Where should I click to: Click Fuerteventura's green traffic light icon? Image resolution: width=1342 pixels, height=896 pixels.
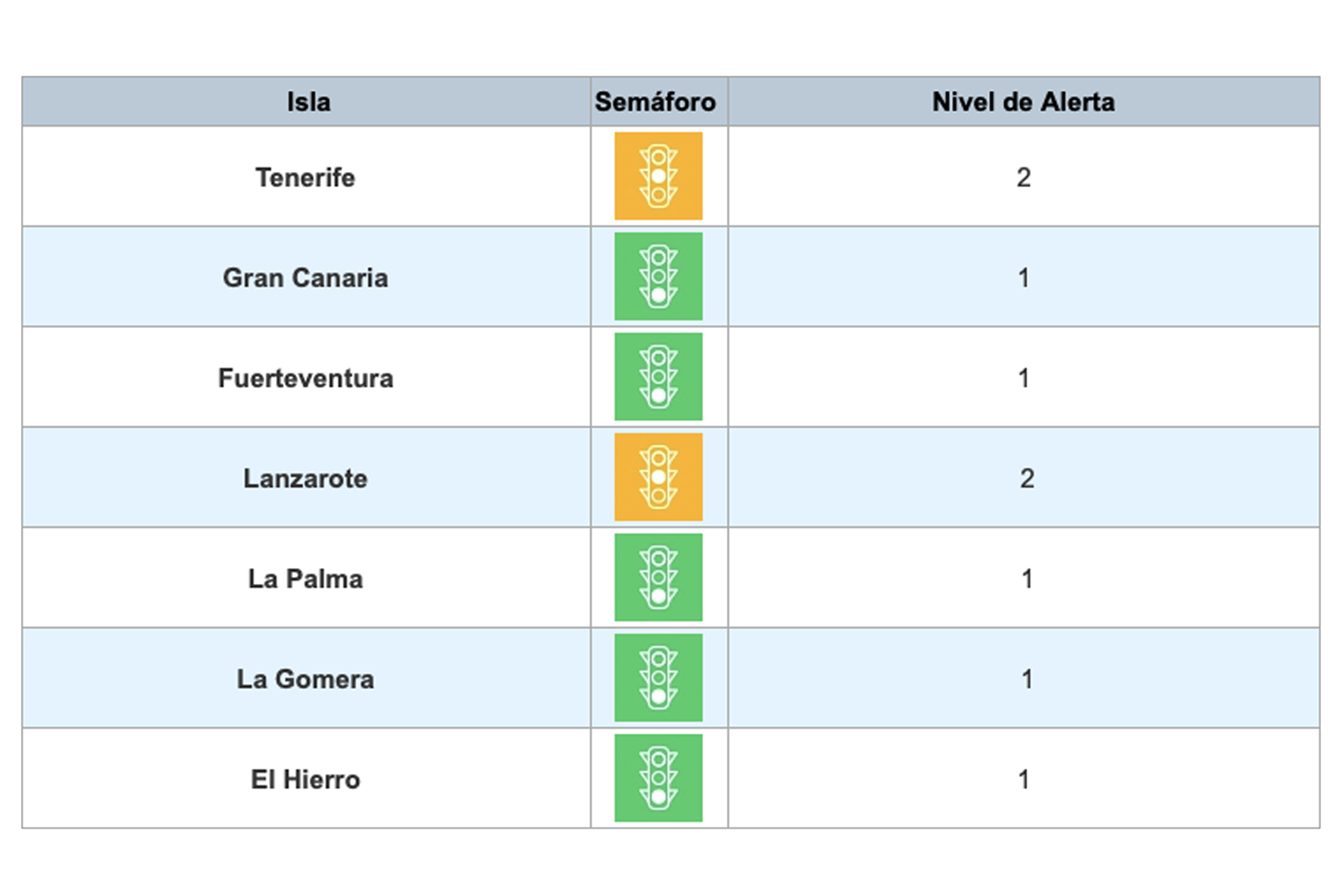[x=658, y=376]
